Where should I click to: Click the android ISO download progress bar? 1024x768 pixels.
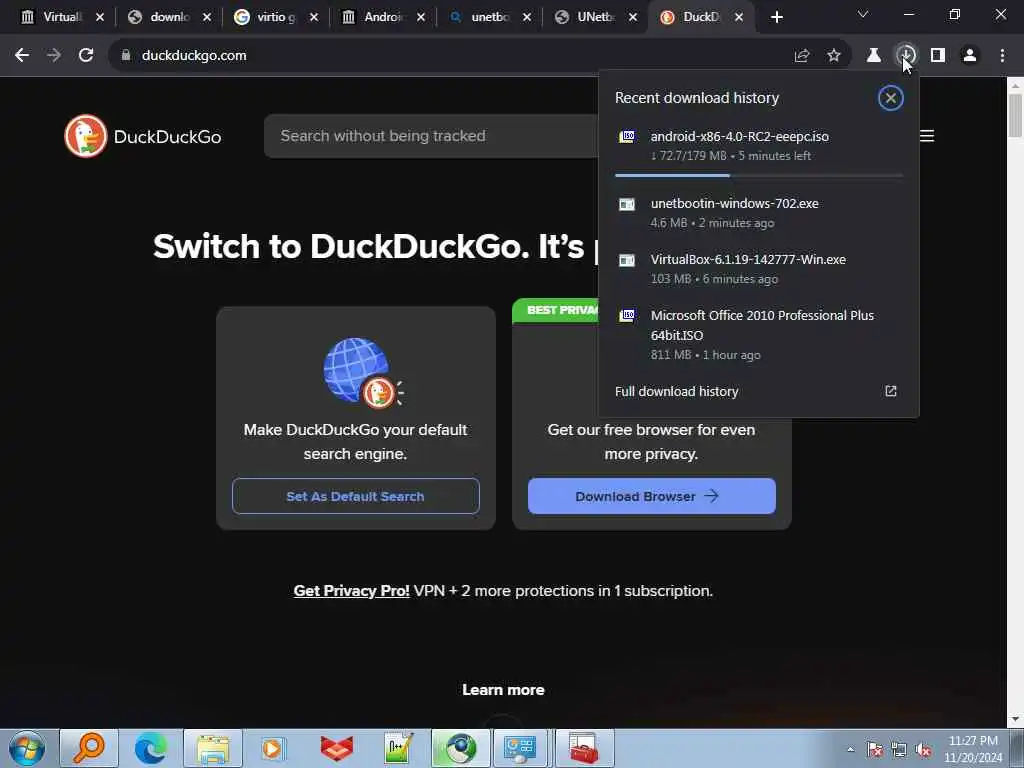[x=759, y=175]
